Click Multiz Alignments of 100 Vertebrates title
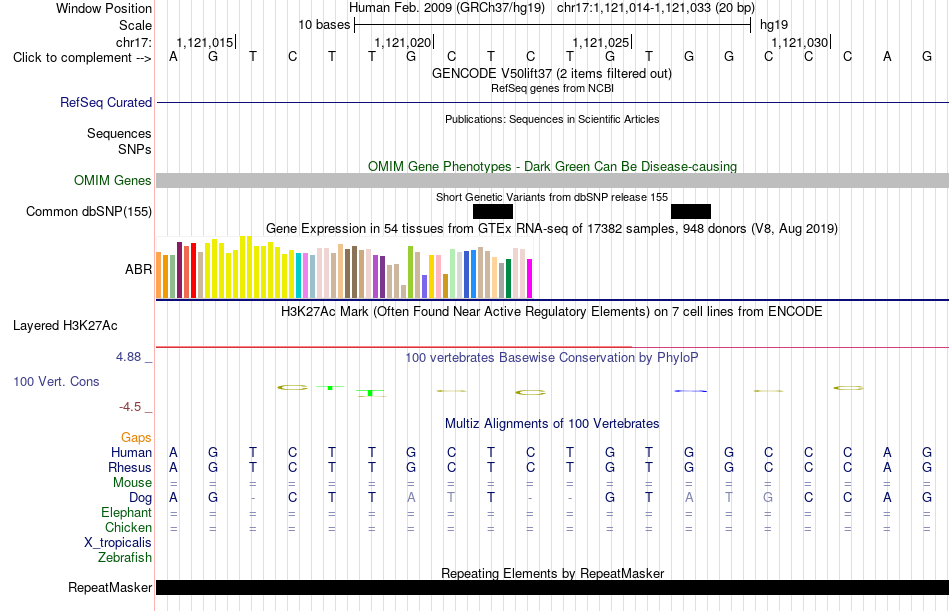The image size is (950, 611). [x=552, y=423]
